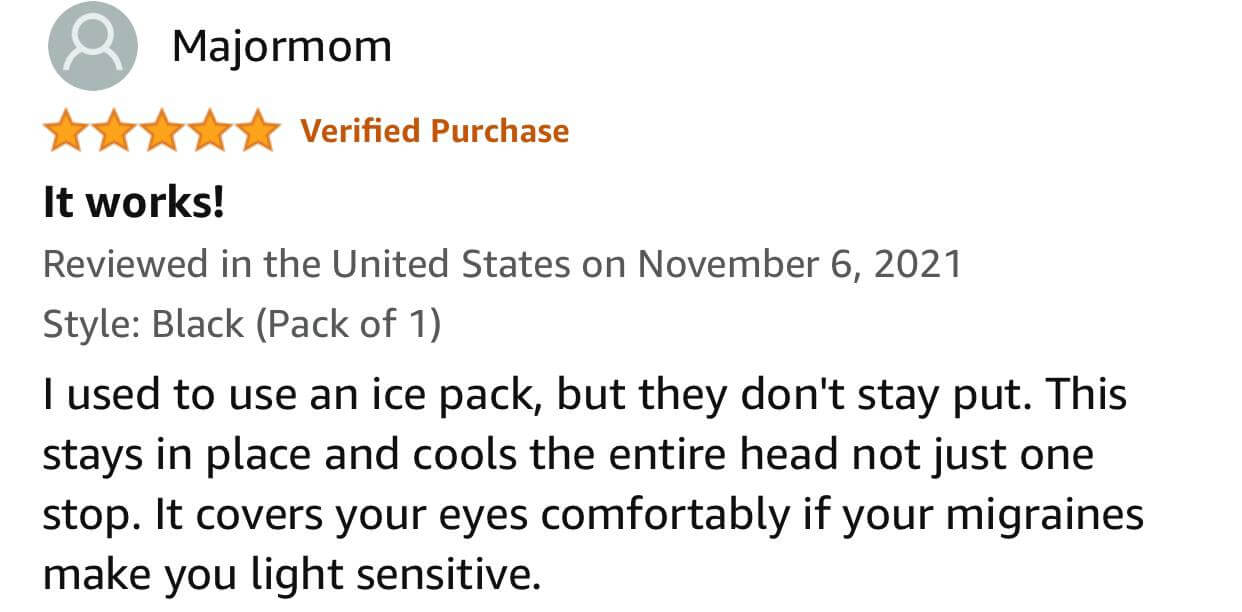Click the "(Pack of 1)" text

[348, 324]
